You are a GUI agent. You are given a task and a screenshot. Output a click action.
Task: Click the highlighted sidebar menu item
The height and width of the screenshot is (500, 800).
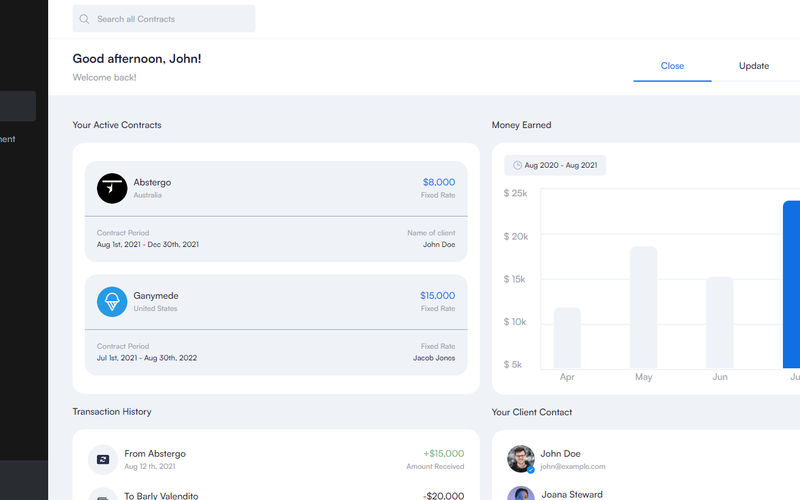click(x=18, y=106)
